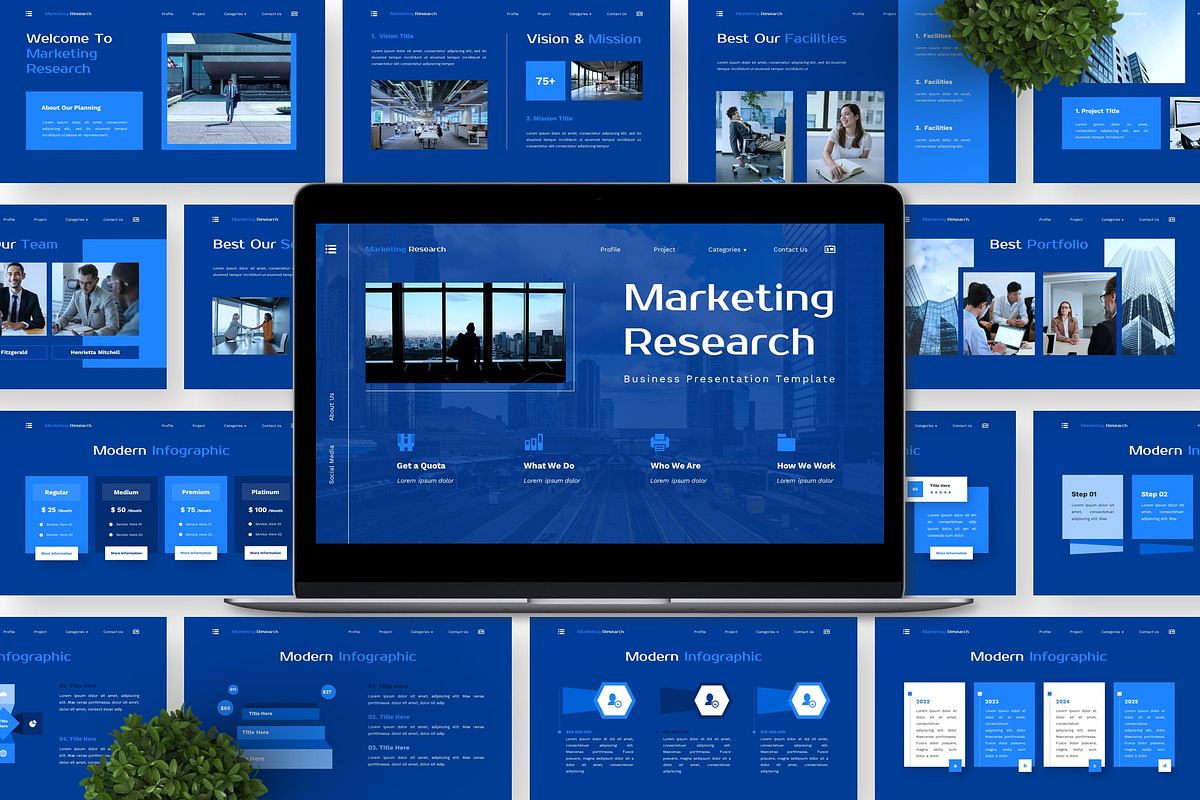The image size is (1200, 800).
Task: Select Service Here 02 bullet in the Medium plan
Action: point(111,534)
